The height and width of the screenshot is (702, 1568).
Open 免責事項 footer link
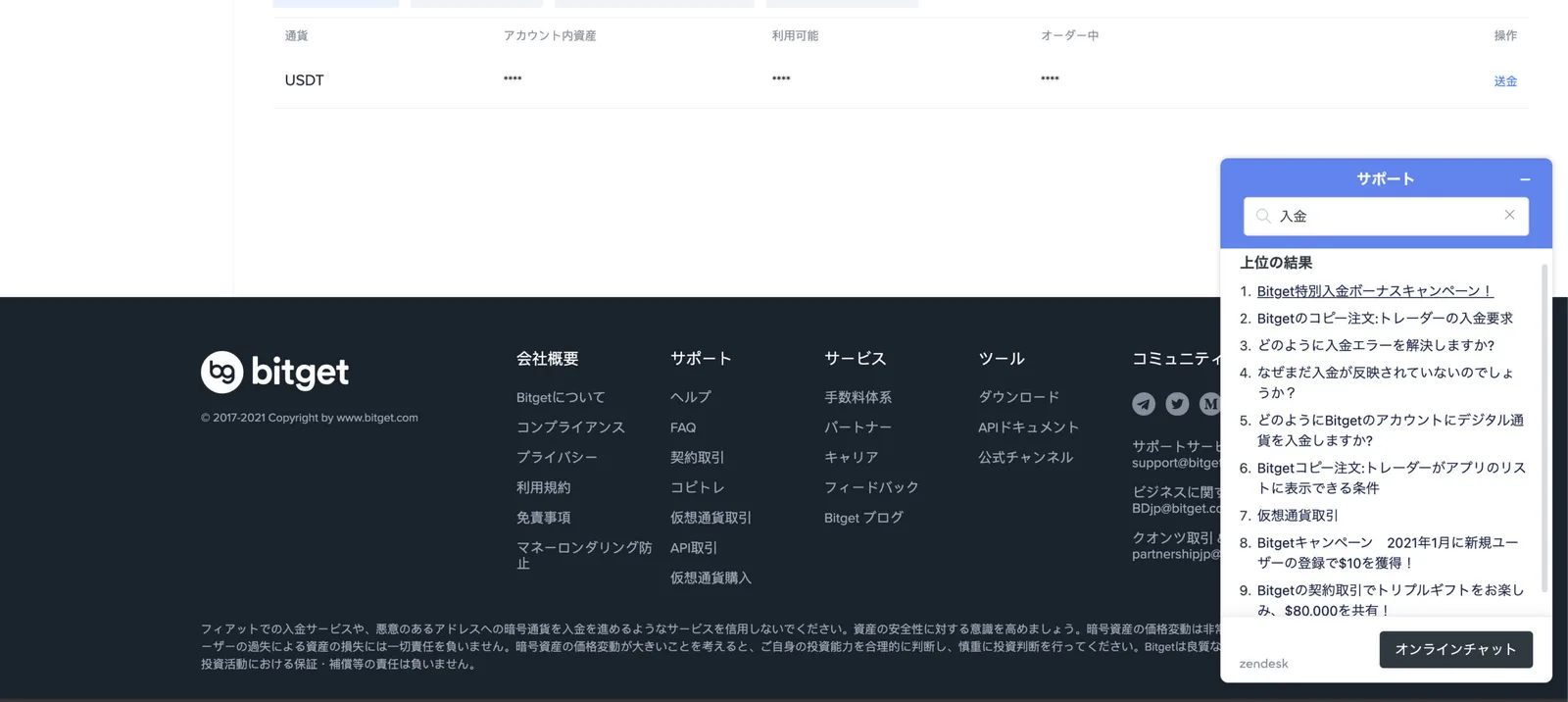pos(543,518)
